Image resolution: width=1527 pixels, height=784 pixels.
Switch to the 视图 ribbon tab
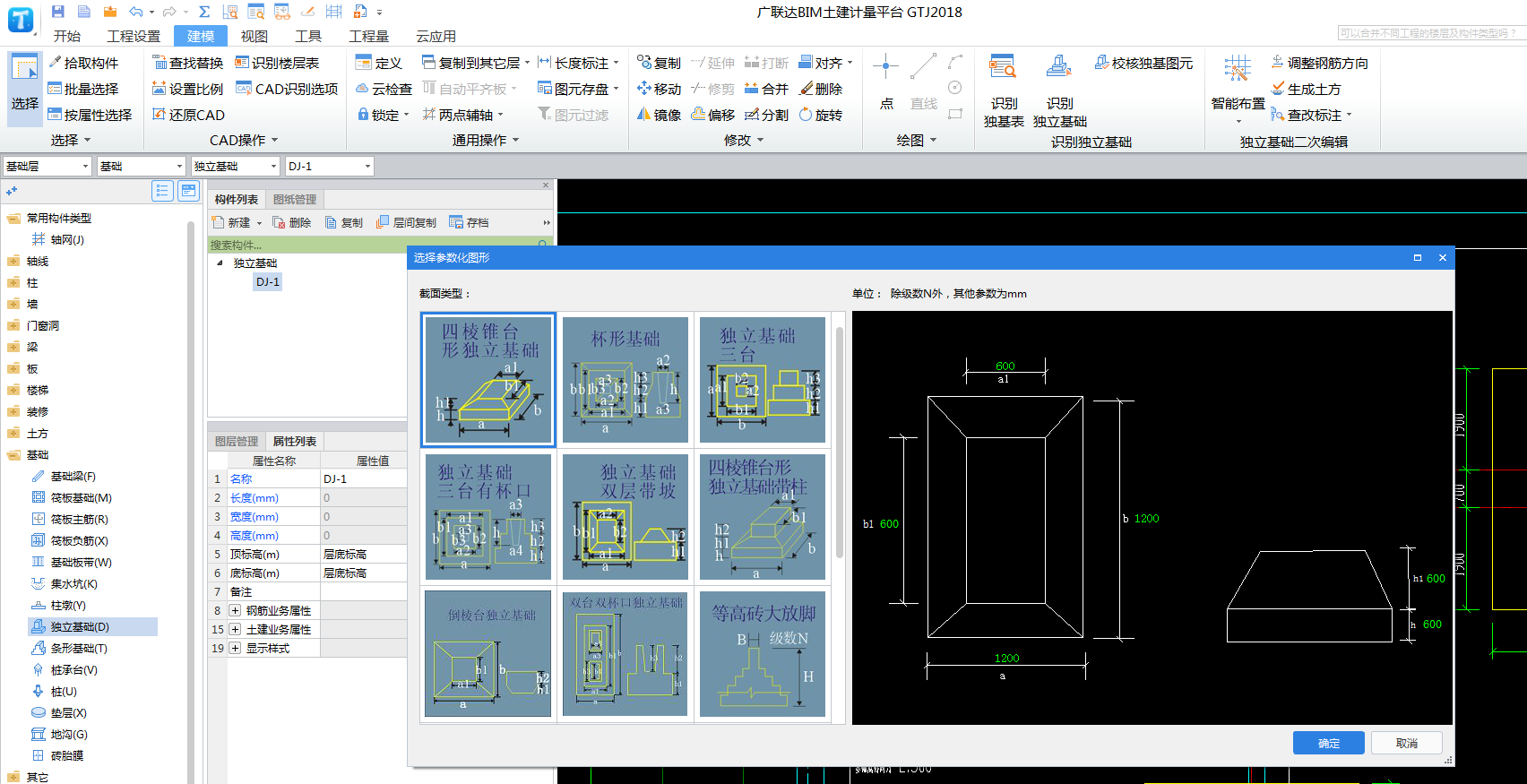(254, 36)
